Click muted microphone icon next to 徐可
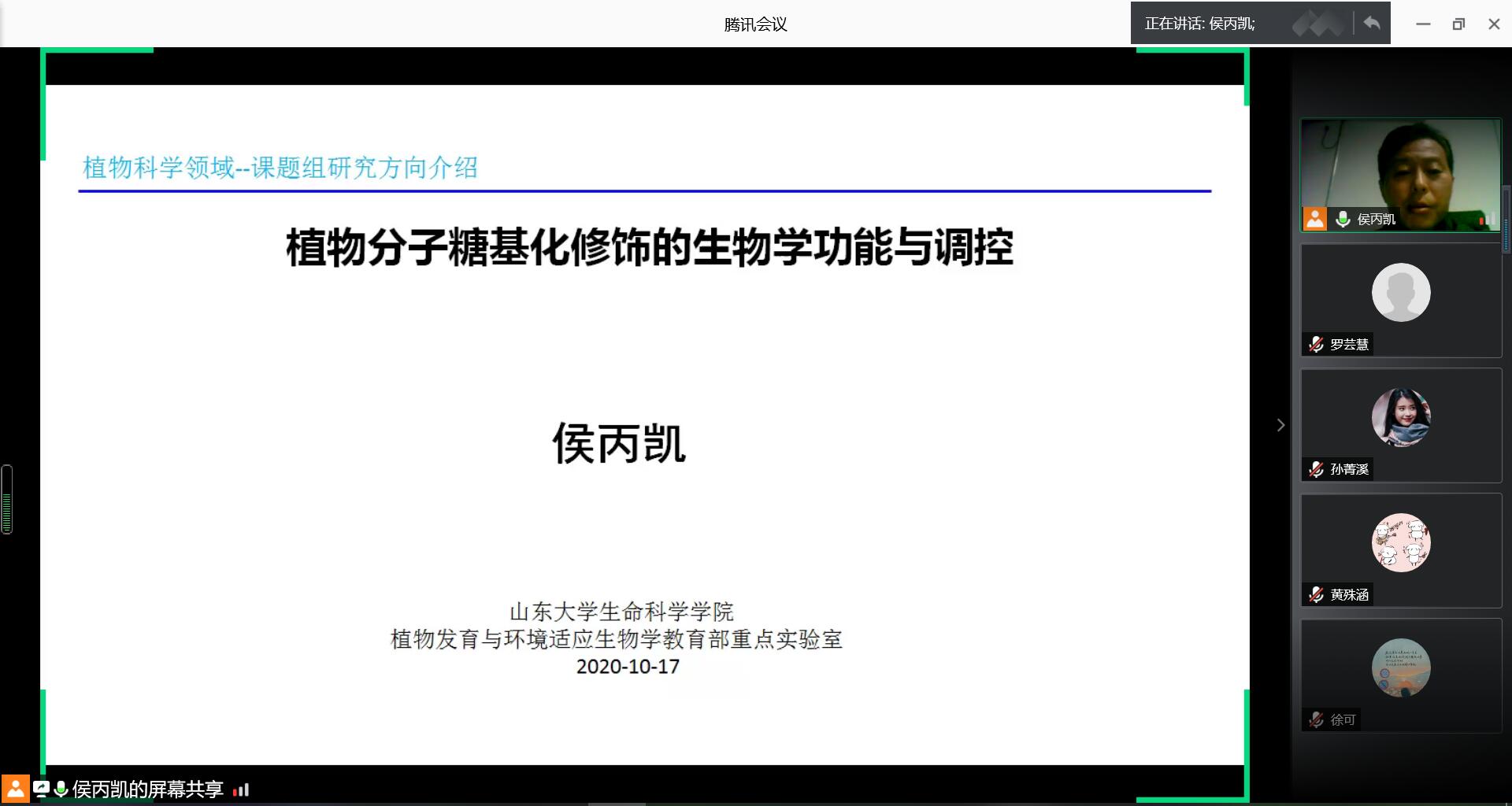The image size is (1512, 806). tap(1316, 719)
